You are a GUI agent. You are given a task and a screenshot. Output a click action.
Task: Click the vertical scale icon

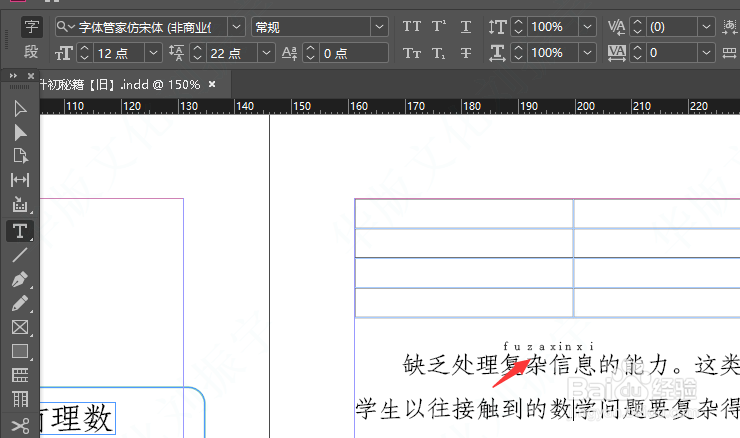point(497,27)
